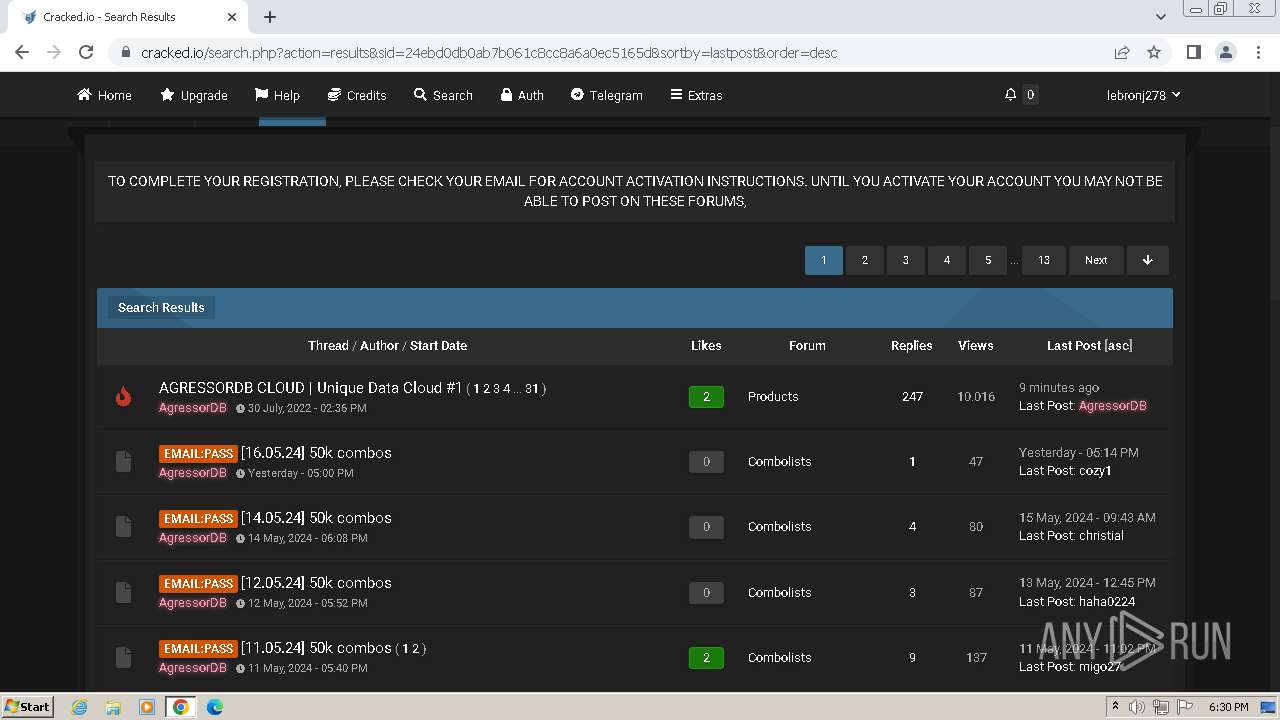Toggle the [asc] sort order link
Screen dimensions: 1280x720
(1119, 345)
